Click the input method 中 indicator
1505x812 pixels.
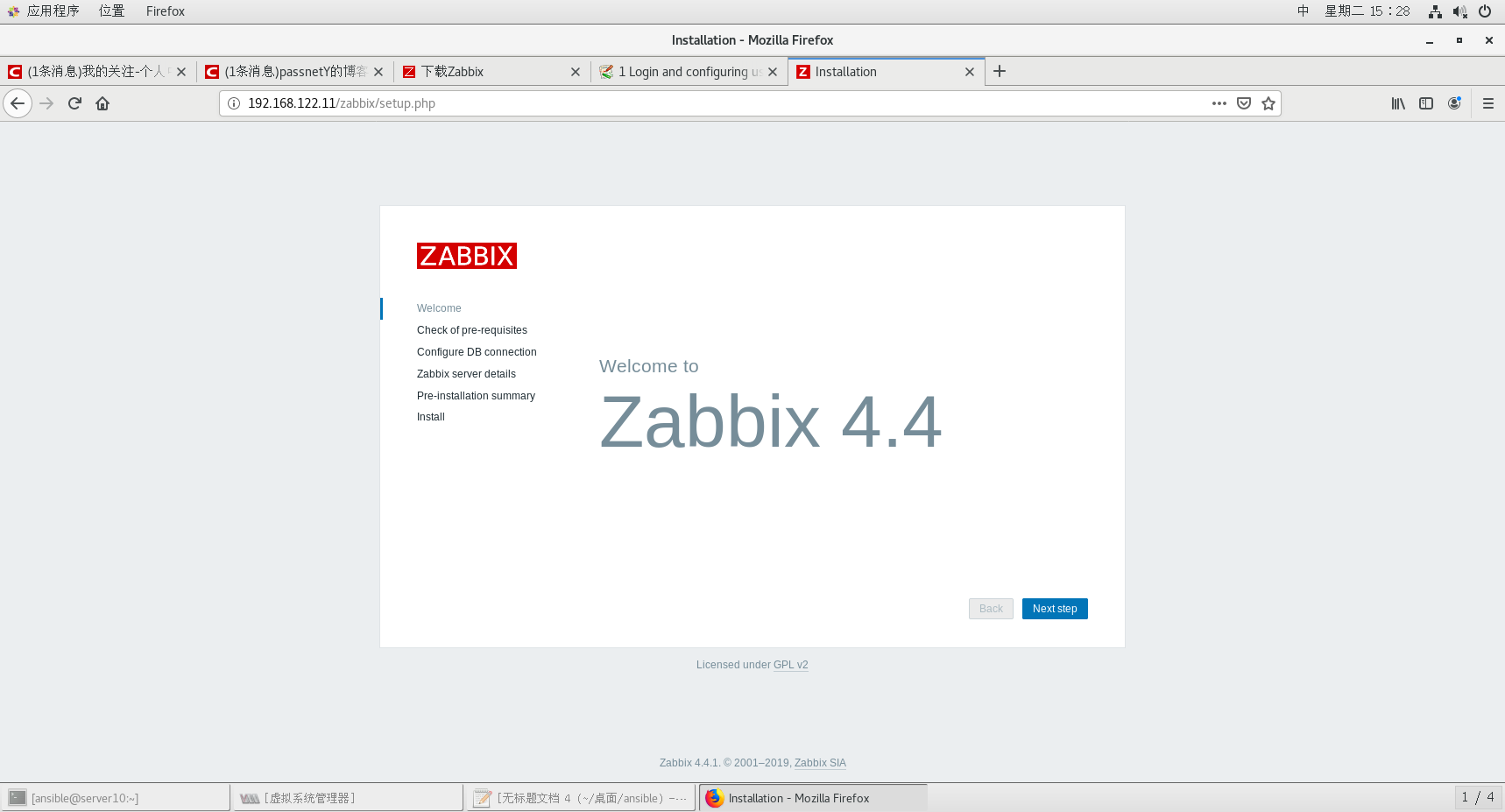pos(1304,11)
